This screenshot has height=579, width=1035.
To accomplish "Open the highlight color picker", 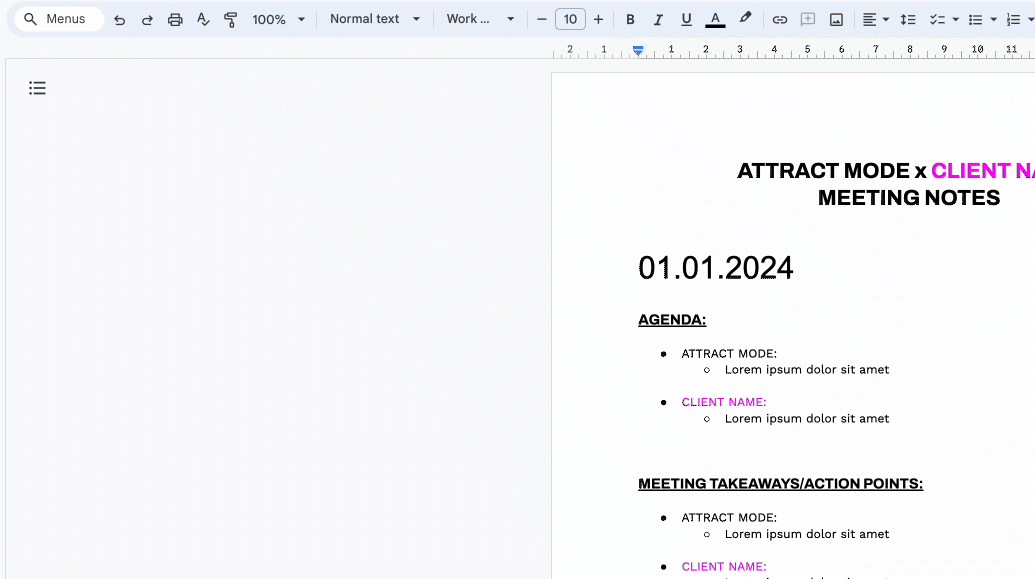I will [745, 19].
